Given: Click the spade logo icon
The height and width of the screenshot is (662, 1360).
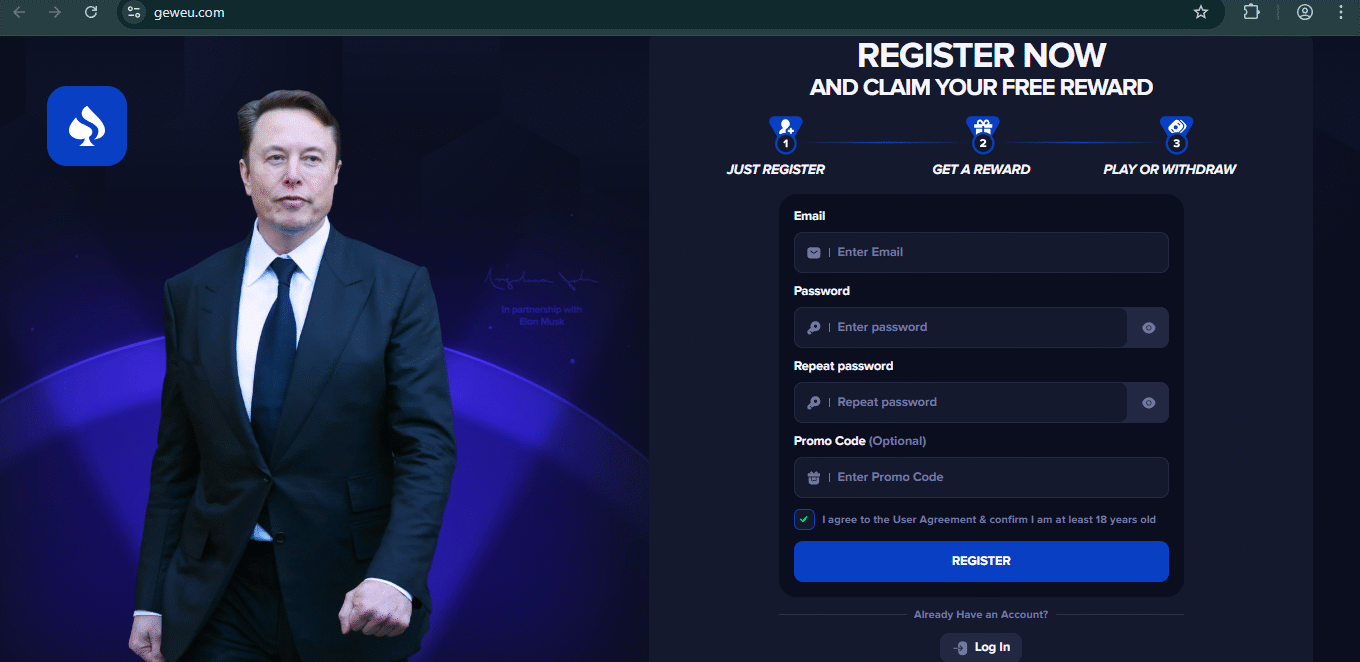Looking at the screenshot, I should (x=87, y=125).
